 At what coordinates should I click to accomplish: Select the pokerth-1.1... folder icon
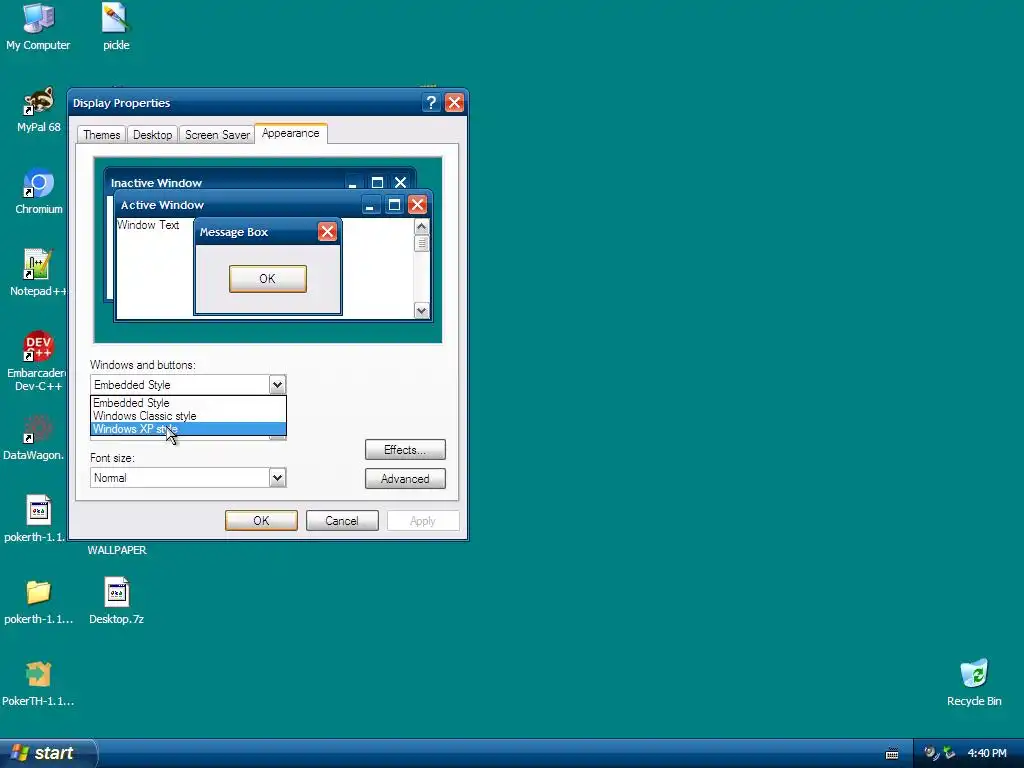[39, 601]
